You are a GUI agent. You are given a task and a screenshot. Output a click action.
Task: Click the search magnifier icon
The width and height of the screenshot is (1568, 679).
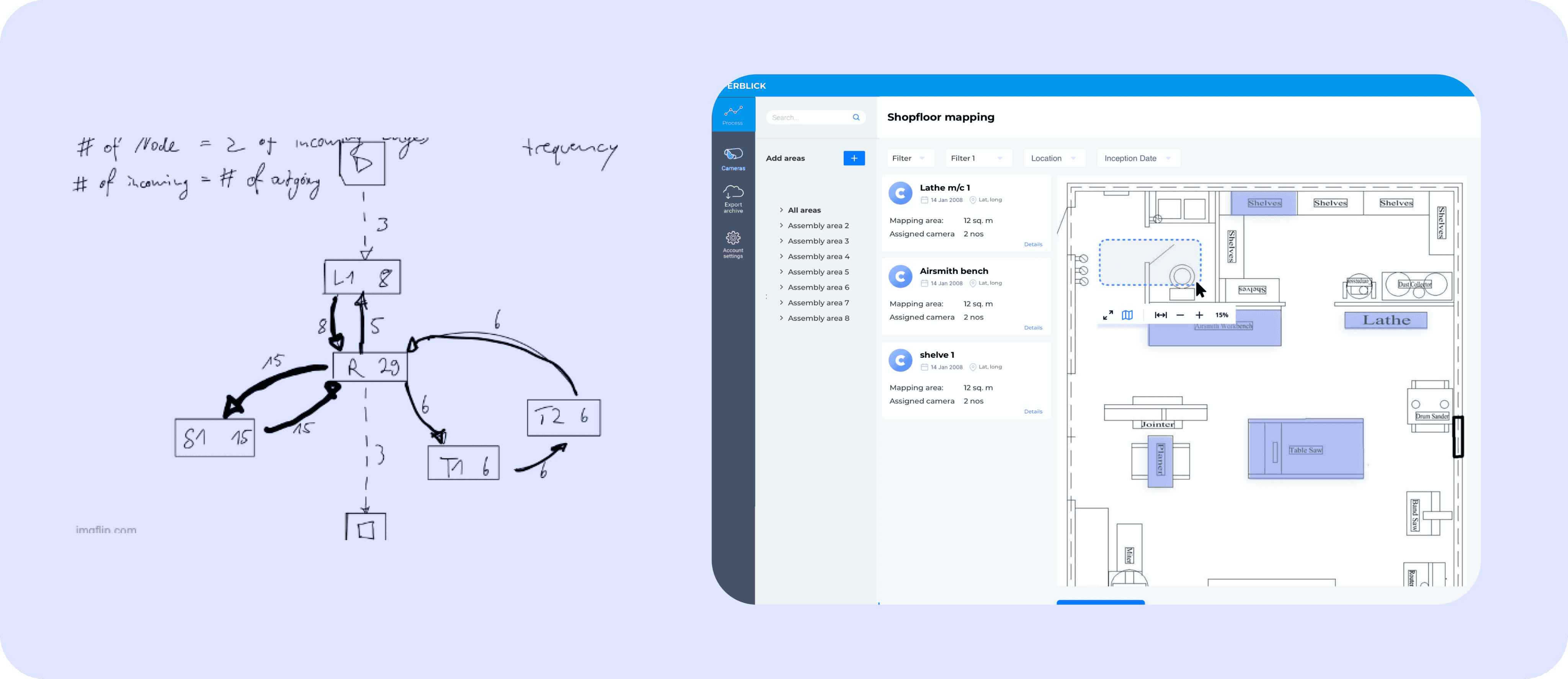856,117
